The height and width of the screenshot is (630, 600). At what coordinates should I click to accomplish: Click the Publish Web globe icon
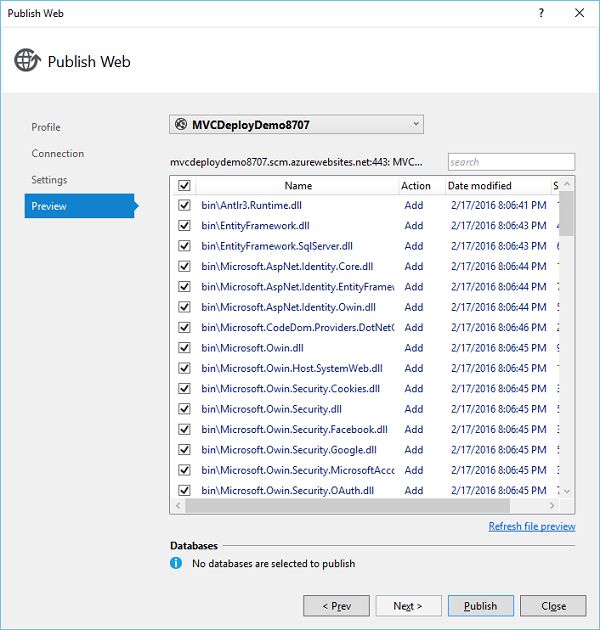(27, 61)
